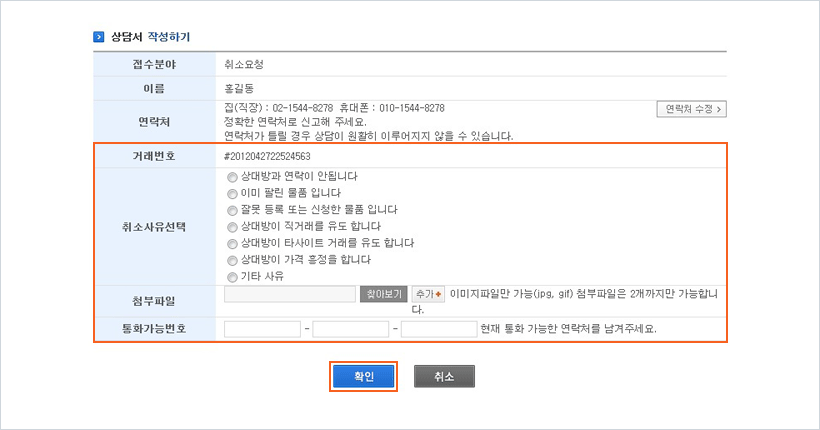Select '상대방이 직거래를 유도 합니다' option
Screen dimensions: 820x430
[233, 227]
